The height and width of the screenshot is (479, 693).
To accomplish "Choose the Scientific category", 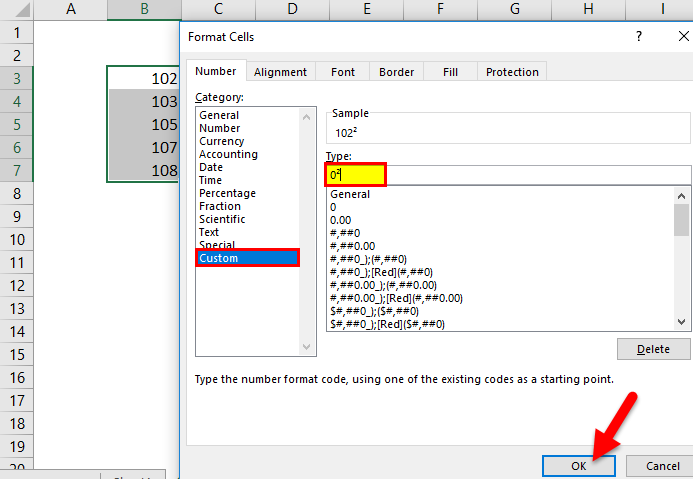I will pyautogui.click(x=222, y=219).
